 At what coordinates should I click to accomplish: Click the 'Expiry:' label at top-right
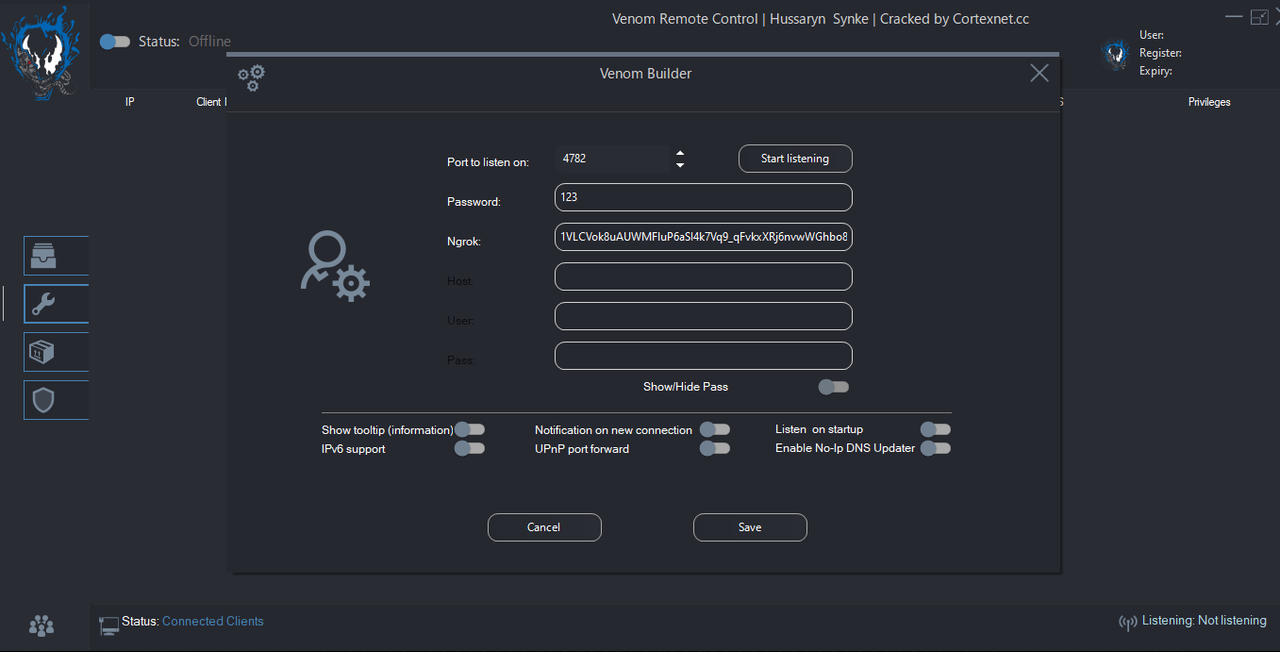point(1156,71)
